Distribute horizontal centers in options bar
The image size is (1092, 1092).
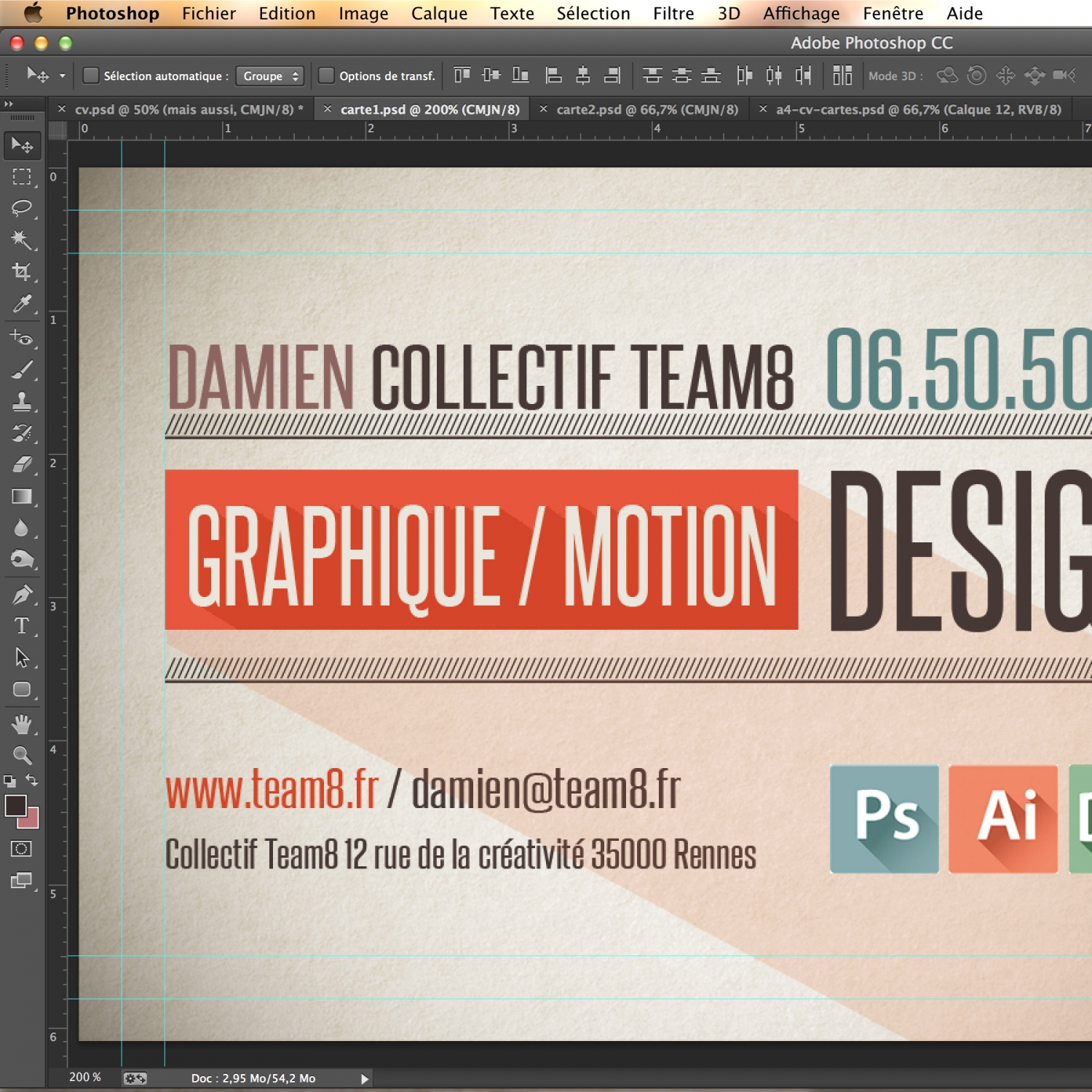tap(774, 75)
